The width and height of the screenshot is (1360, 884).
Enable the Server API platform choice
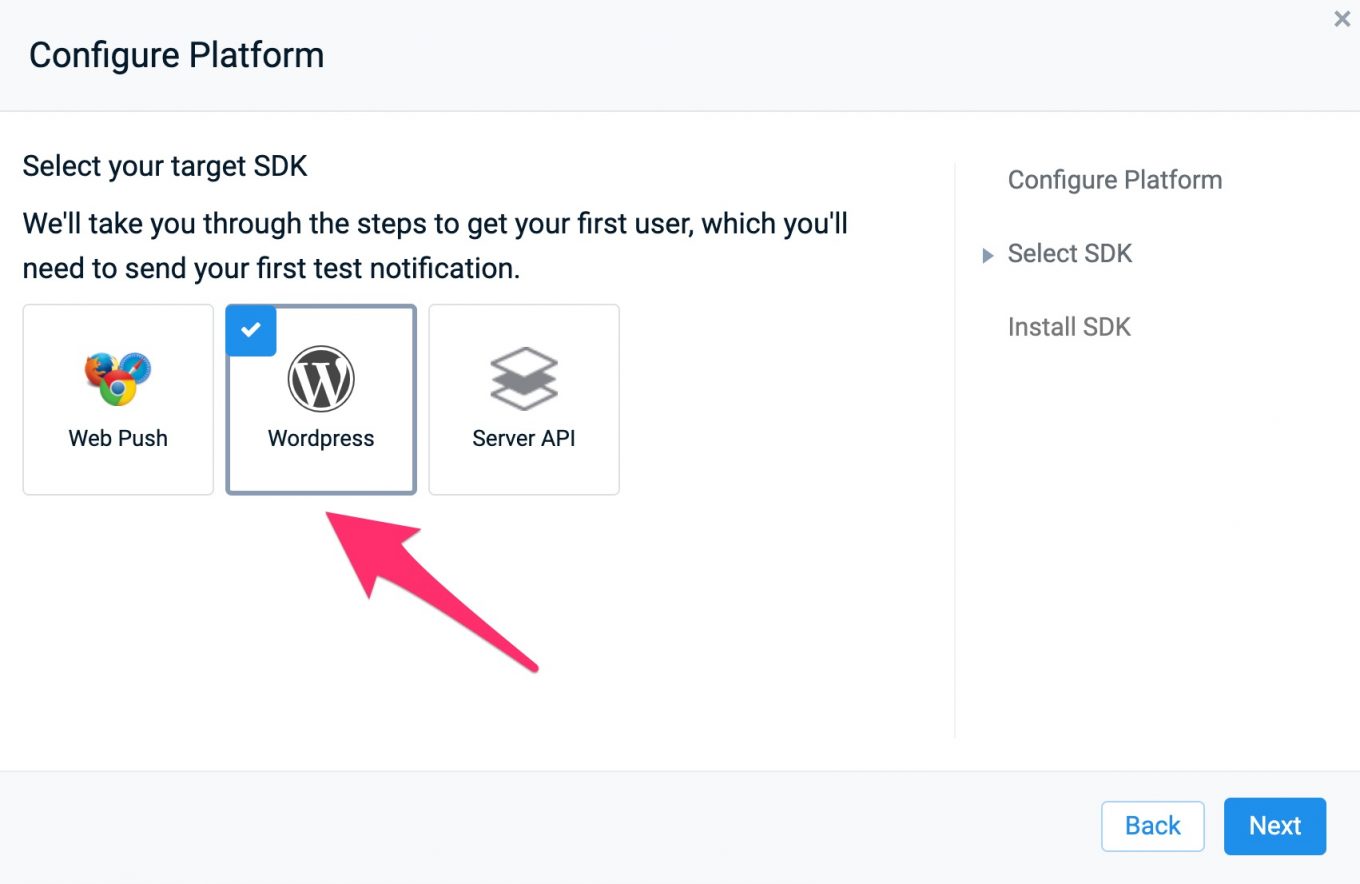[523, 399]
